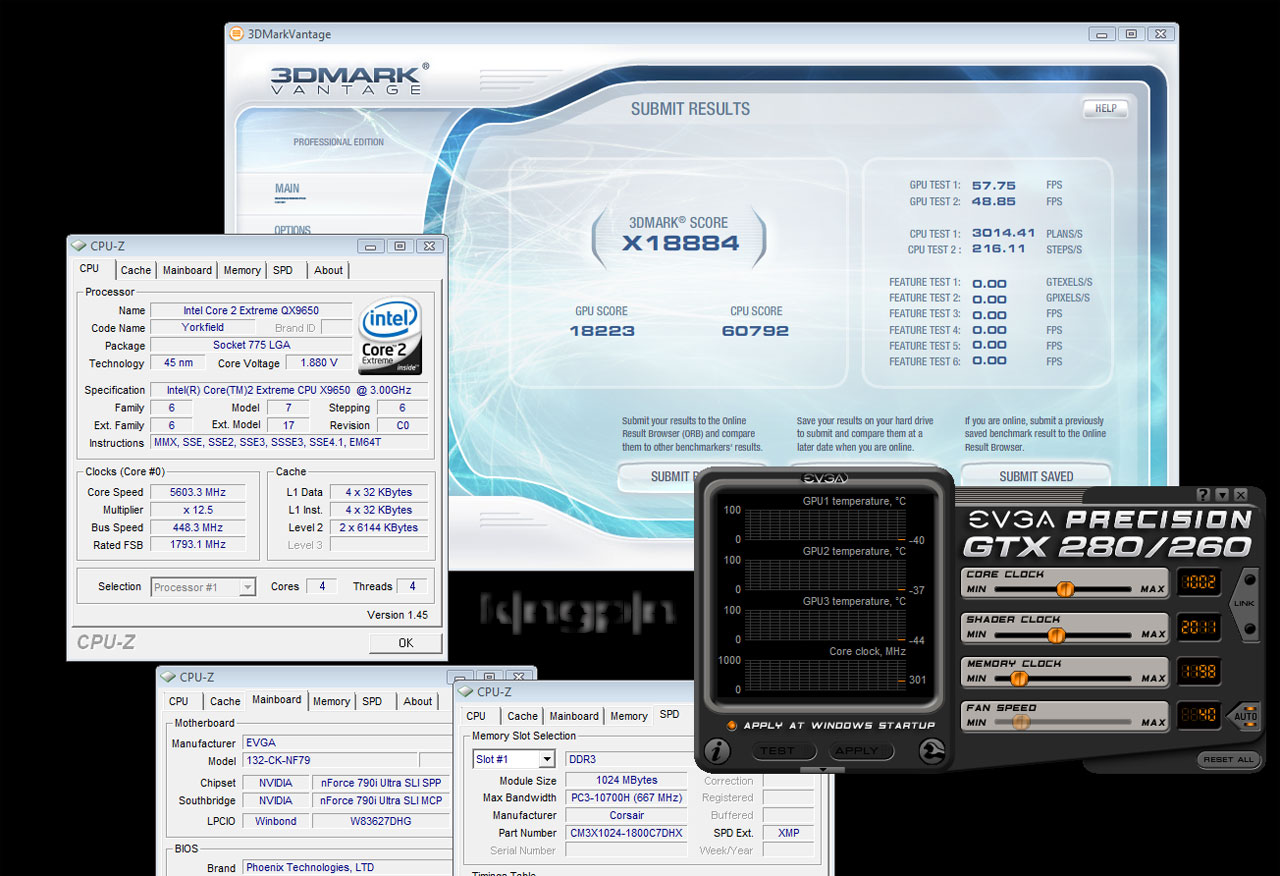Open Memory tab in CPU-Z processor window
1280x876 pixels.
242,270
